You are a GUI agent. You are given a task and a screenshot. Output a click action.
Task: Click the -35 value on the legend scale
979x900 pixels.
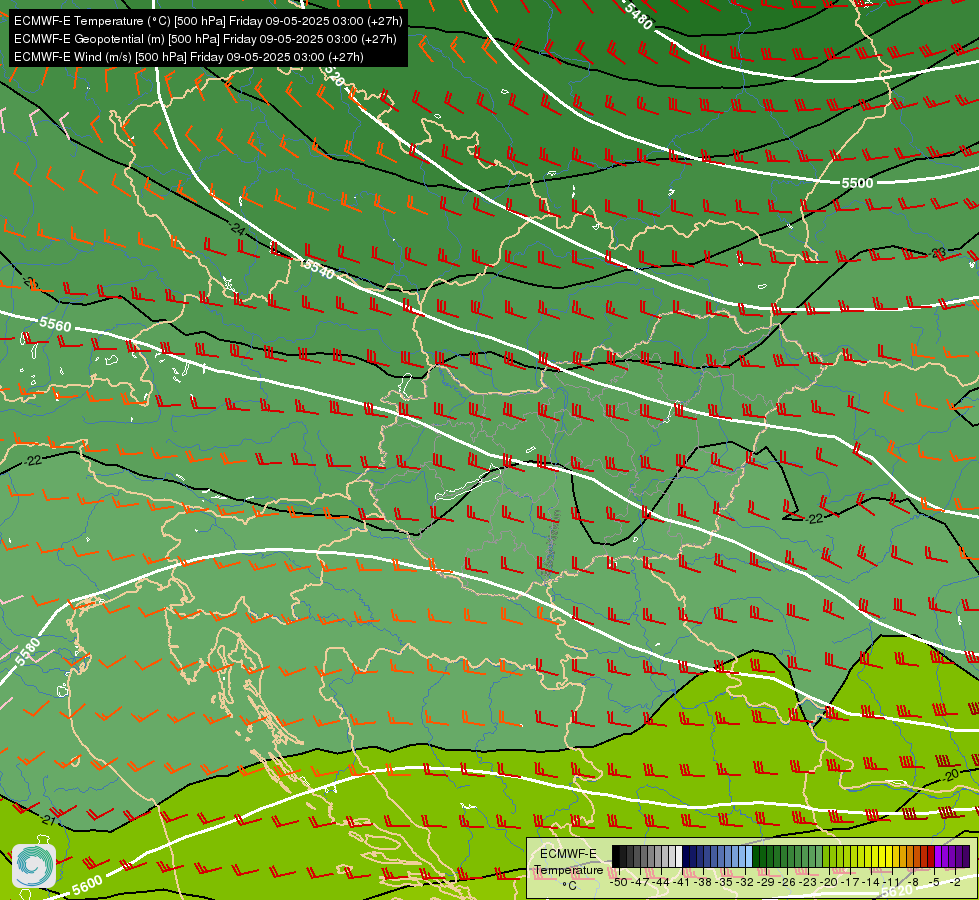724,883
